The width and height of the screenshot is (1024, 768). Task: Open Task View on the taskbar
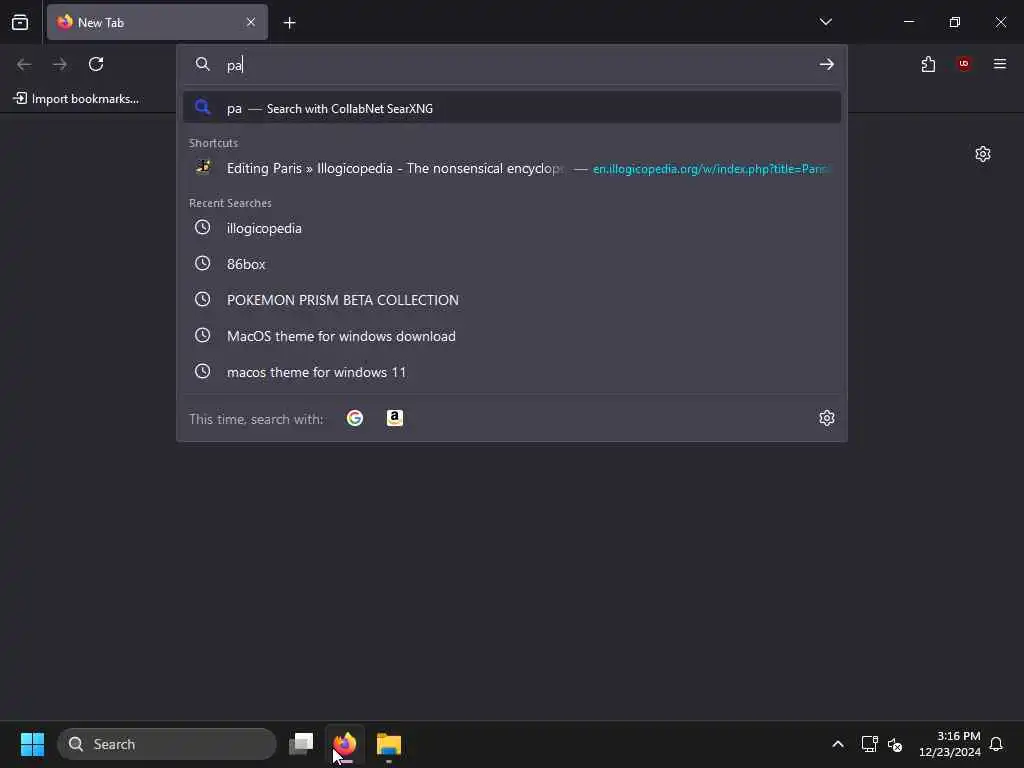click(301, 744)
